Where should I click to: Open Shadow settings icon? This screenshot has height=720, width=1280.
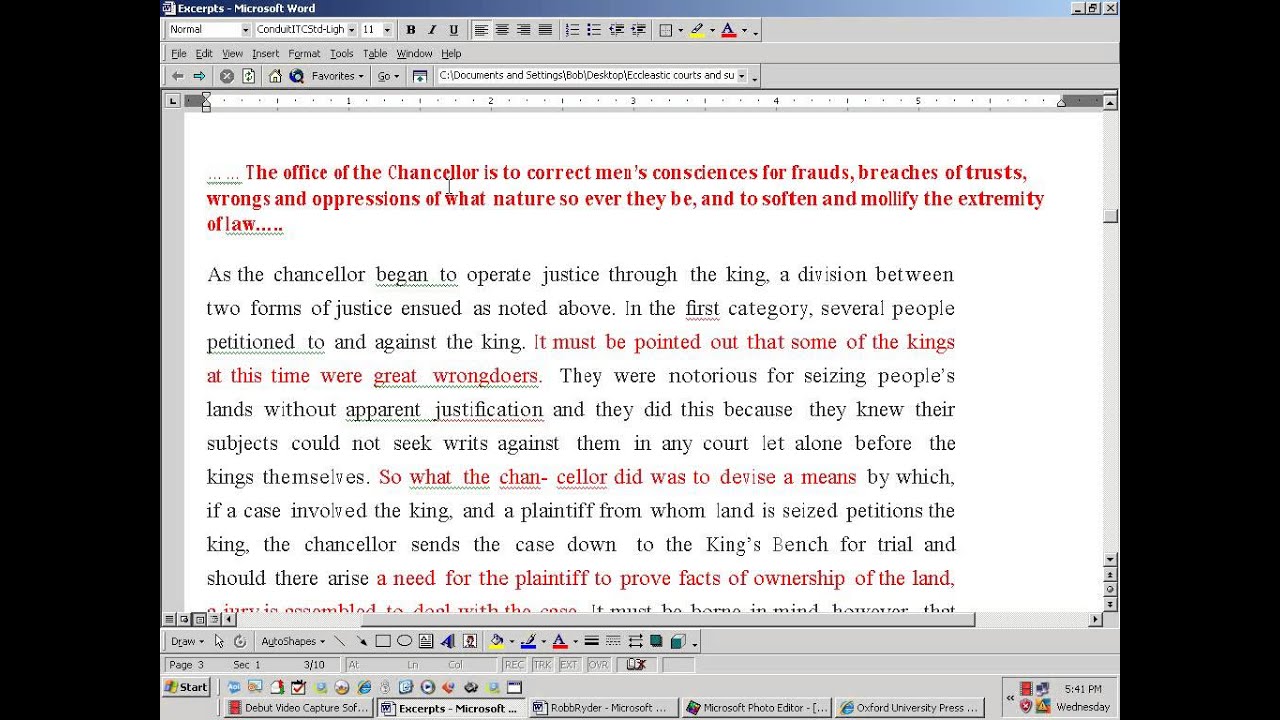656,642
